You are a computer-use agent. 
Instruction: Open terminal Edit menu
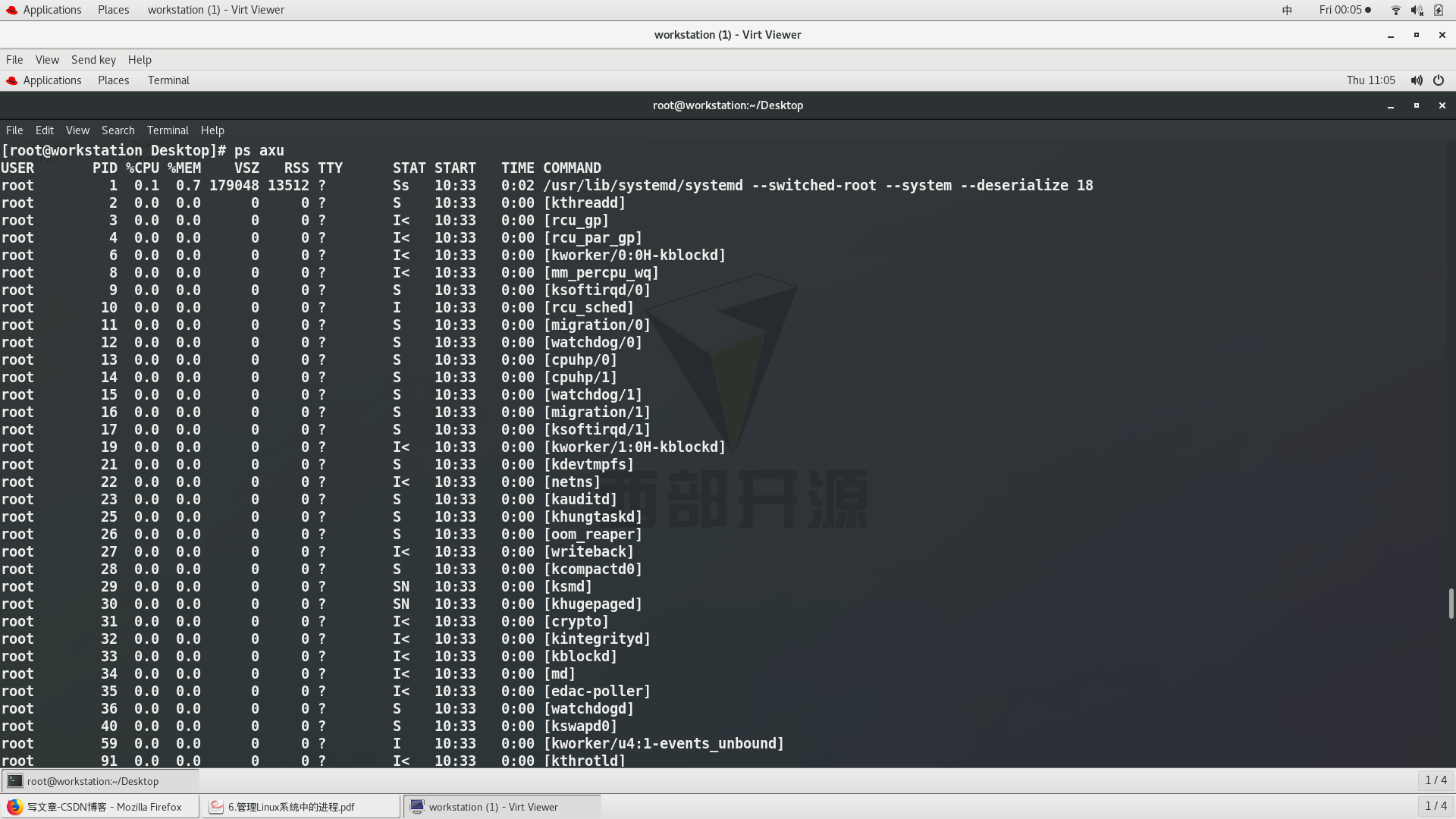point(44,130)
